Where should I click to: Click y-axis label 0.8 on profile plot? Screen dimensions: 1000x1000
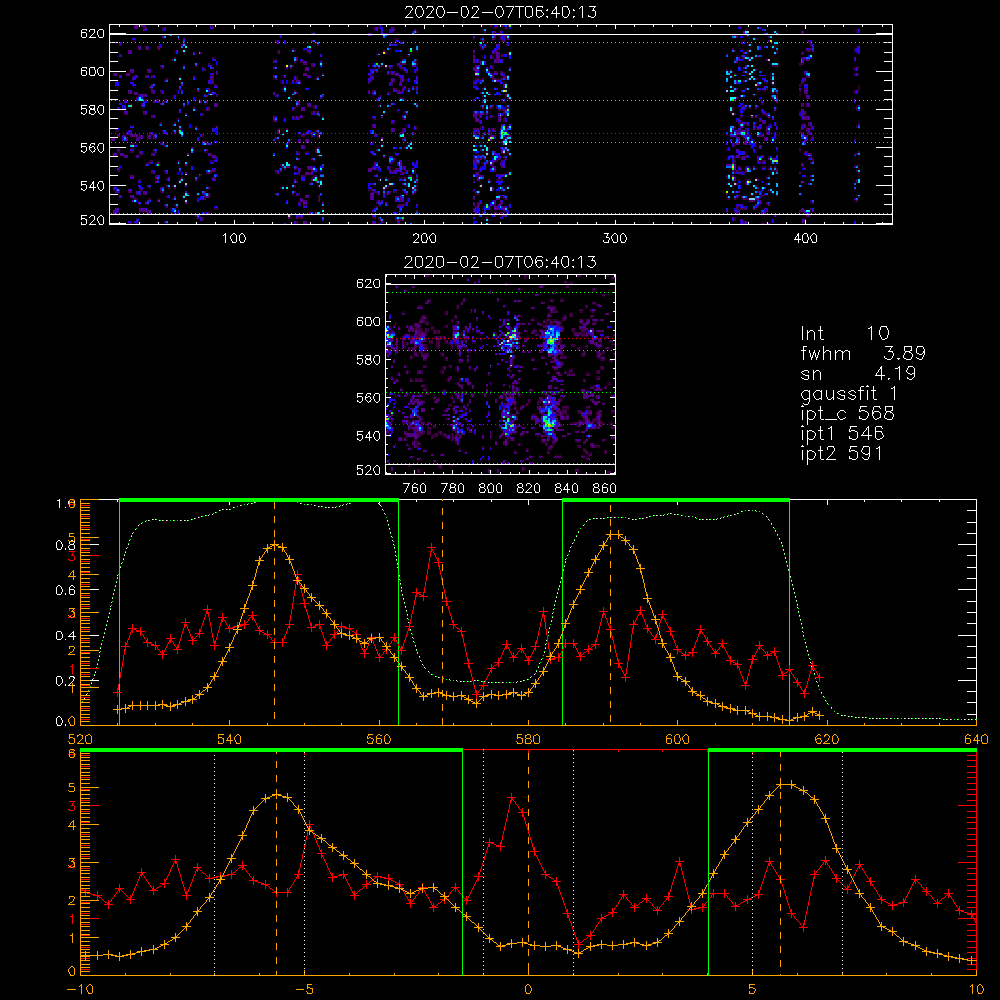click(x=66, y=545)
